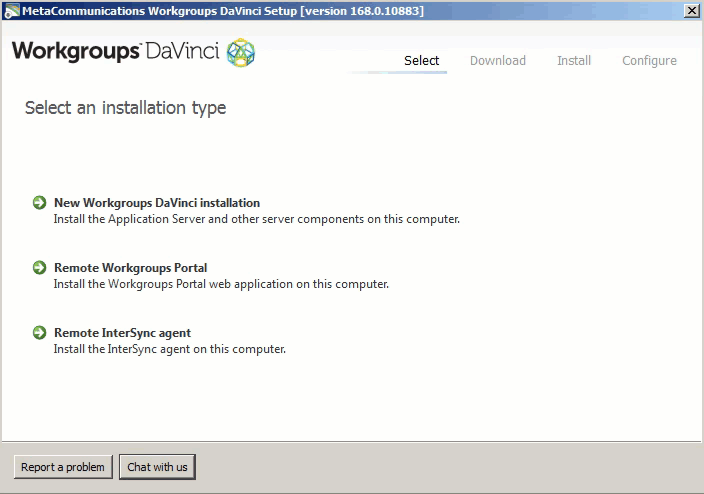Go to the Configure step tab
704x494 pixels.
click(649, 61)
